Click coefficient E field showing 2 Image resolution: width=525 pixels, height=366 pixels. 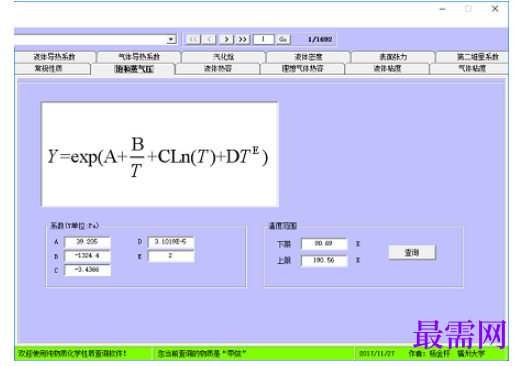[x=171, y=256]
